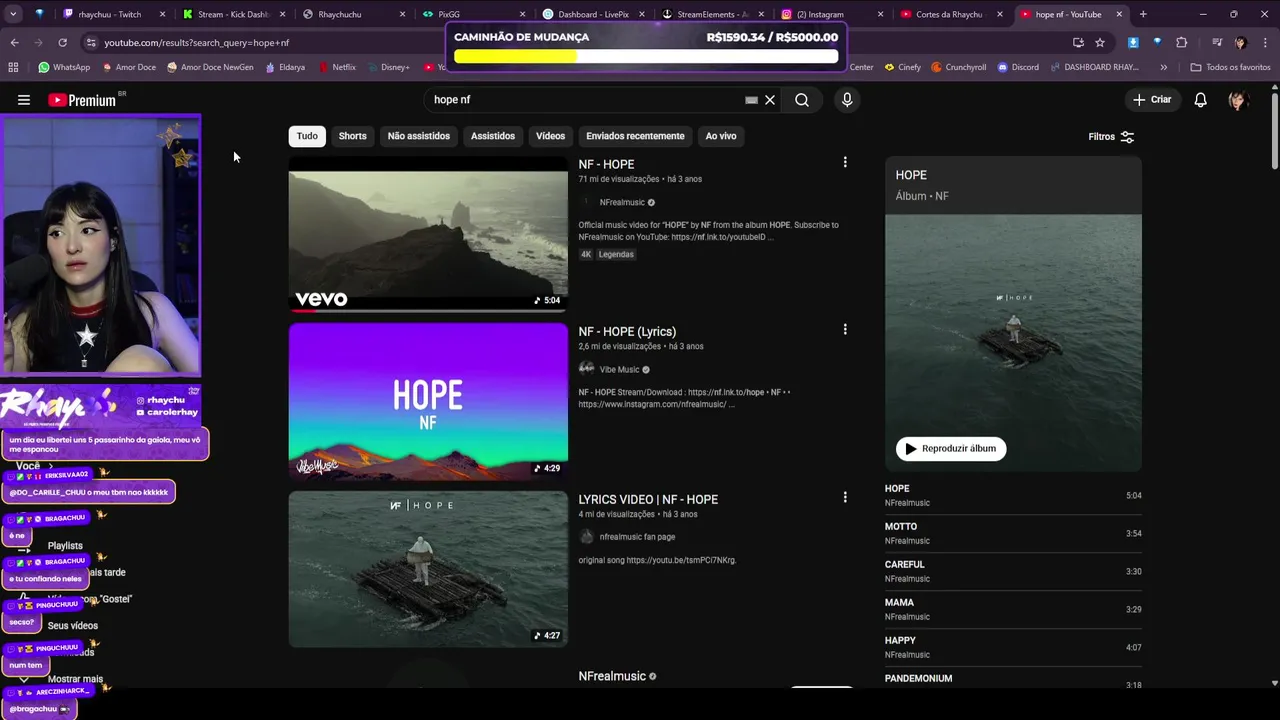Image resolution: width=1280 pixels, height=720 pixels.
Task: Open the apps grid in bookmarks bar
Action: point(13,67)
